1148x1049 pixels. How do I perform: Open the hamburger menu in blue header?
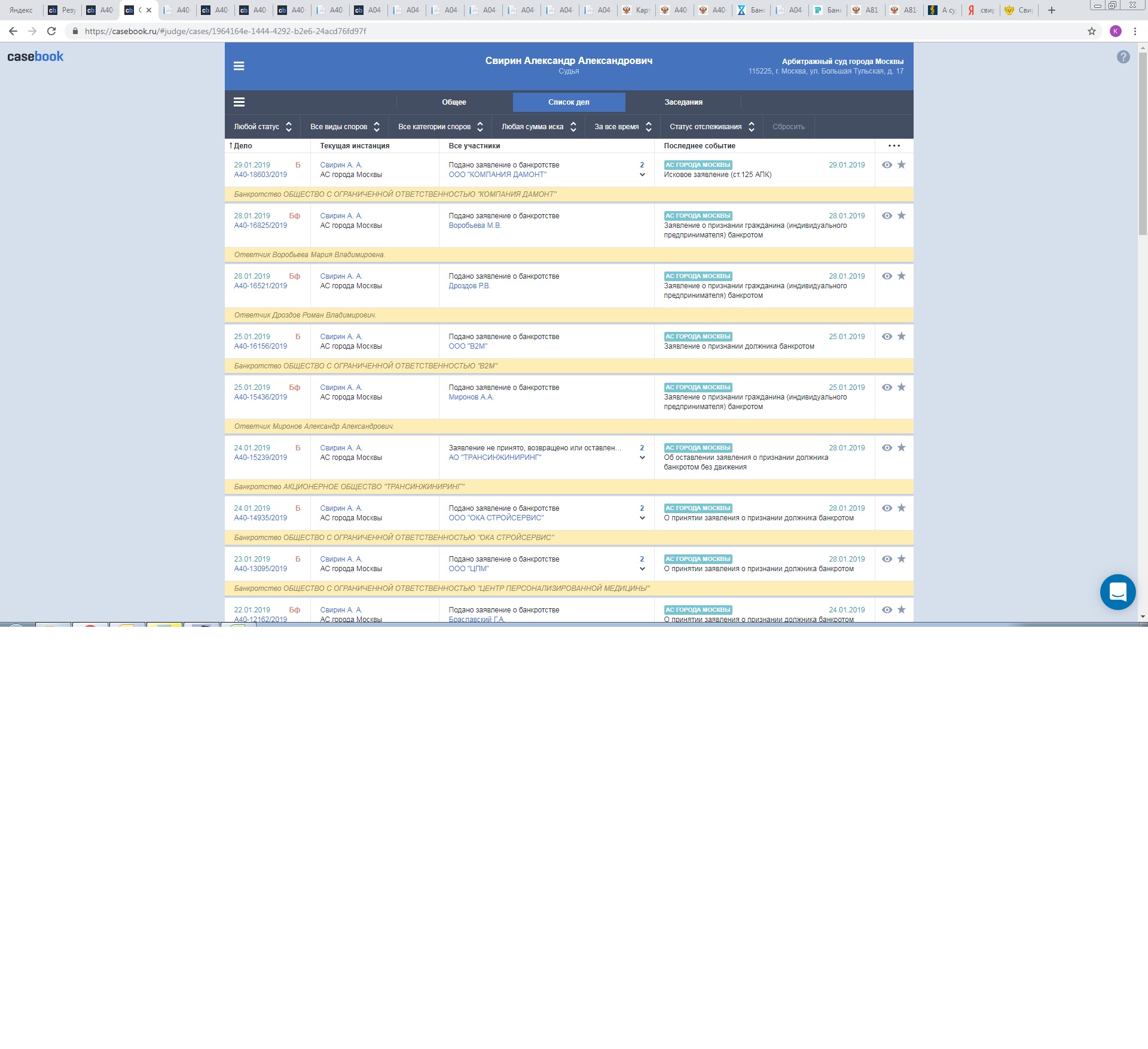[239, 66]
